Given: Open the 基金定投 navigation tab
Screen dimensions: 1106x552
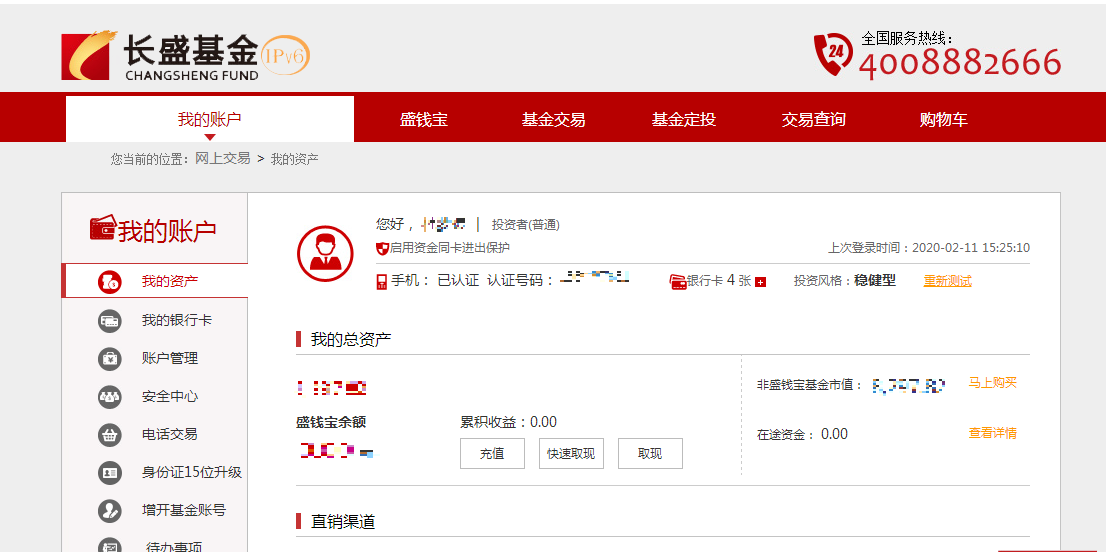Looking at the screenshot, I should pos(683,120).
